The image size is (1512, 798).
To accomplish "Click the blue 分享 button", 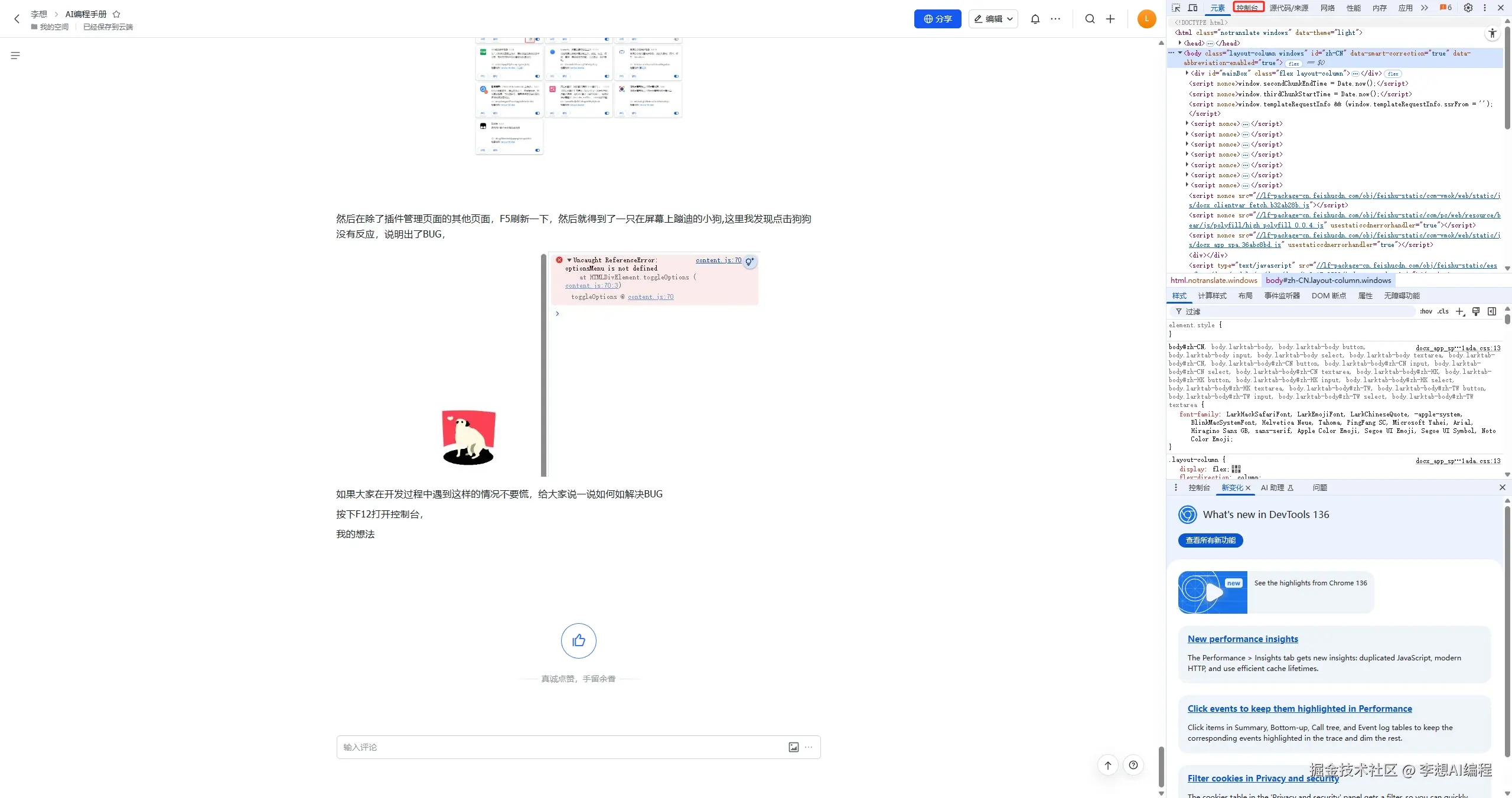I will pos(937,19).
